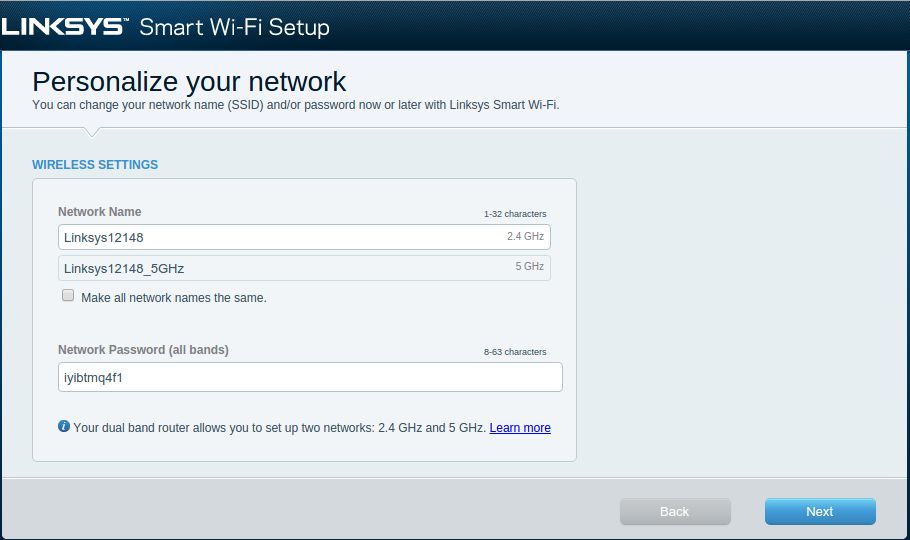Image resolution: width=910 pixels, height=540 pixels.
Task: Check 'Make all network names the same'
Action: [68, 296]
